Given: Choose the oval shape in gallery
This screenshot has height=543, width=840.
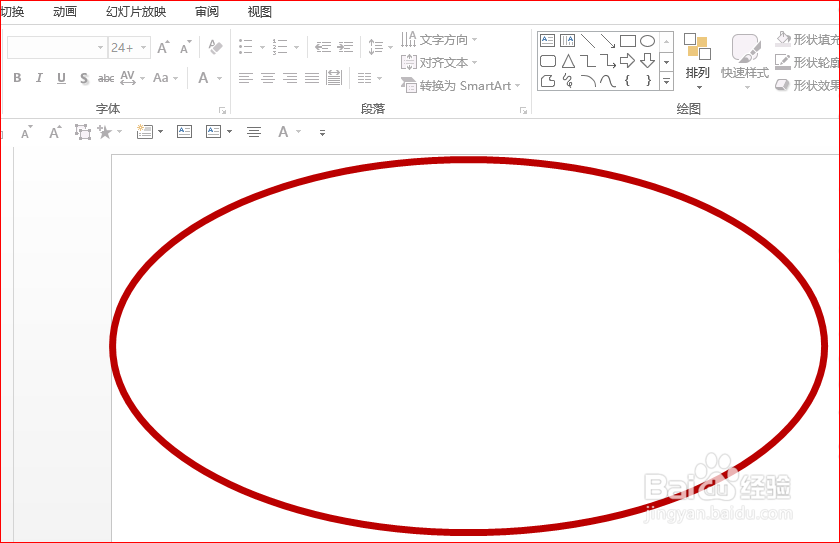Looking at the screenshot, I should coord(648,41).
